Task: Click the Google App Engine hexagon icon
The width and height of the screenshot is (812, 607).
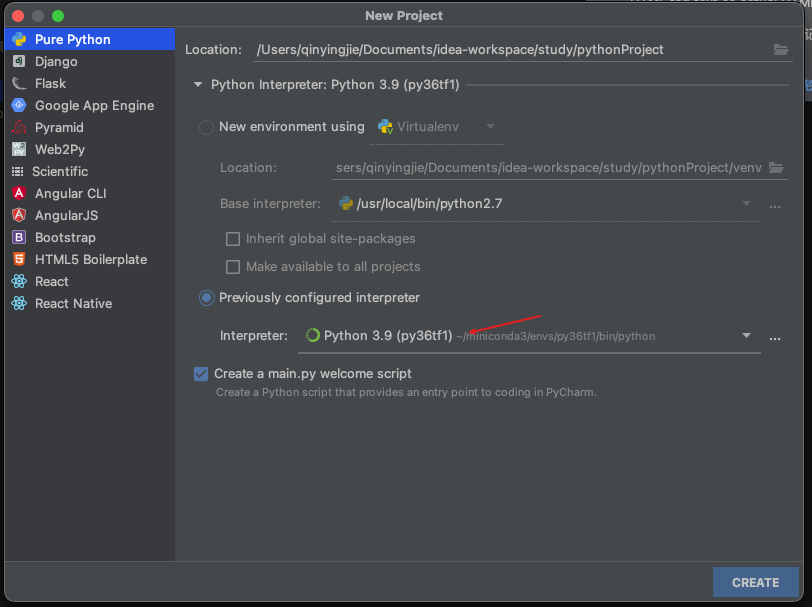Action: (x=19, y=105)
